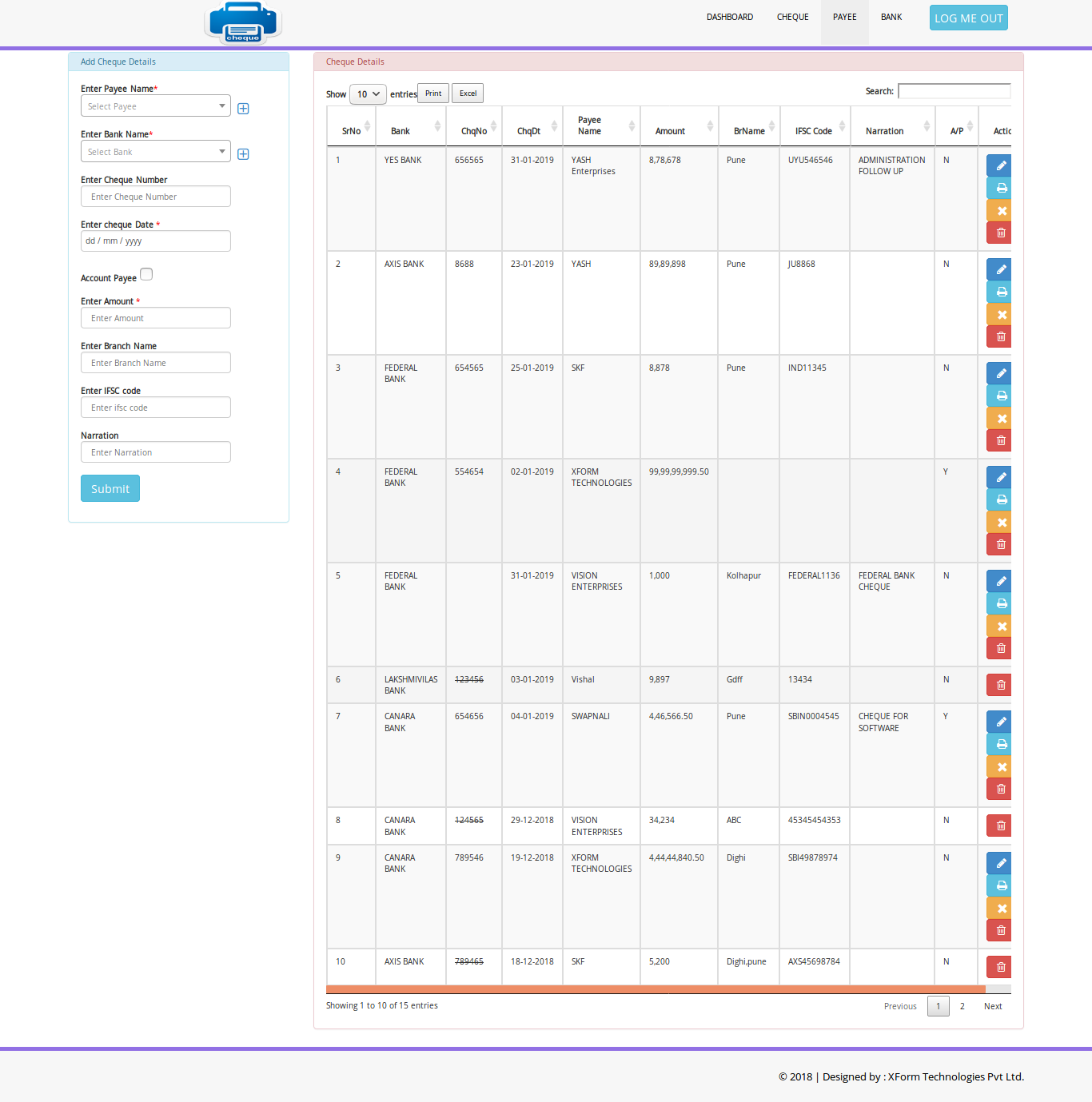Go to page 2 of entries
The width and height of the screenshot is (1092, 1102).
pos(962,1006)
